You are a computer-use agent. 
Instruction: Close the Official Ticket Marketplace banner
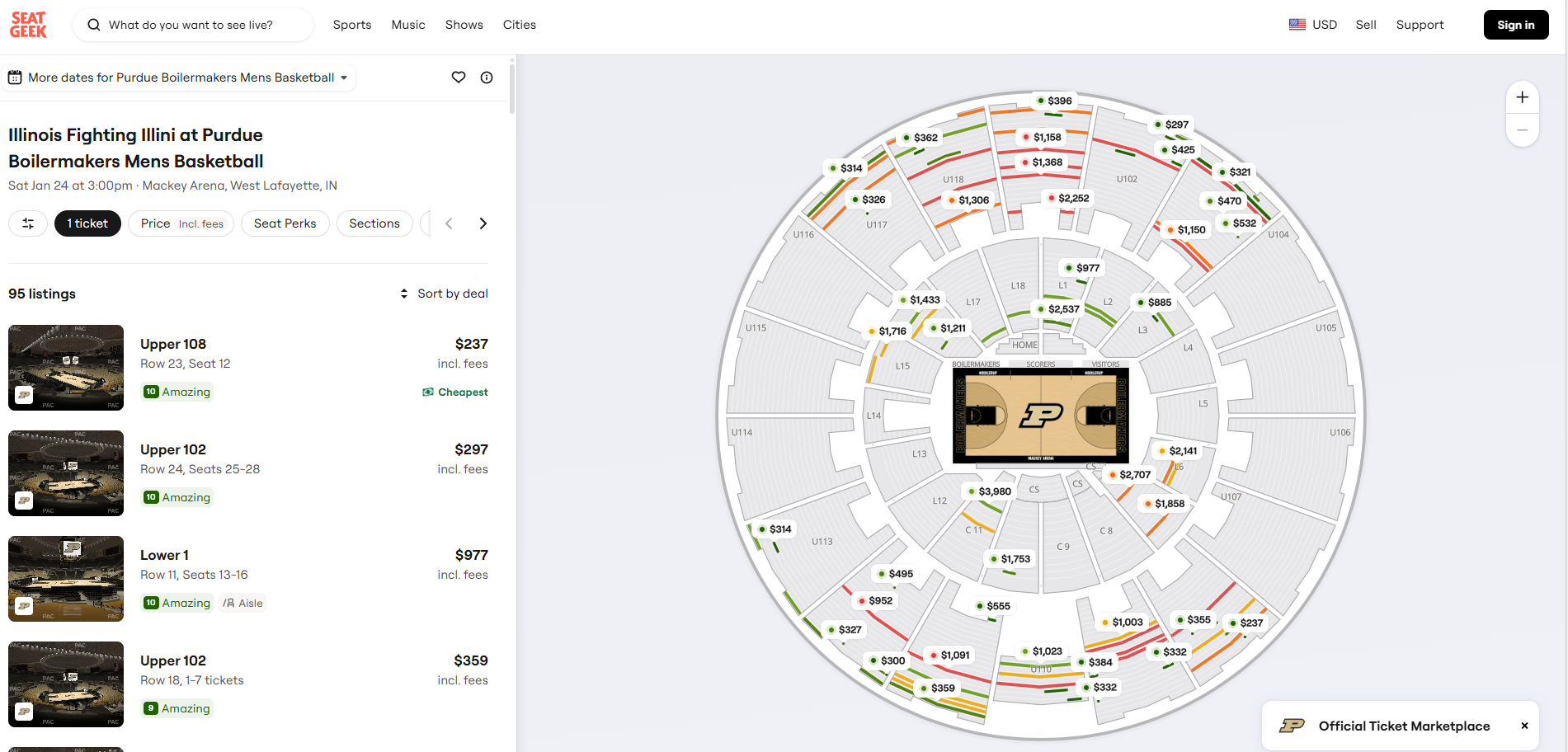[1524, 726]
